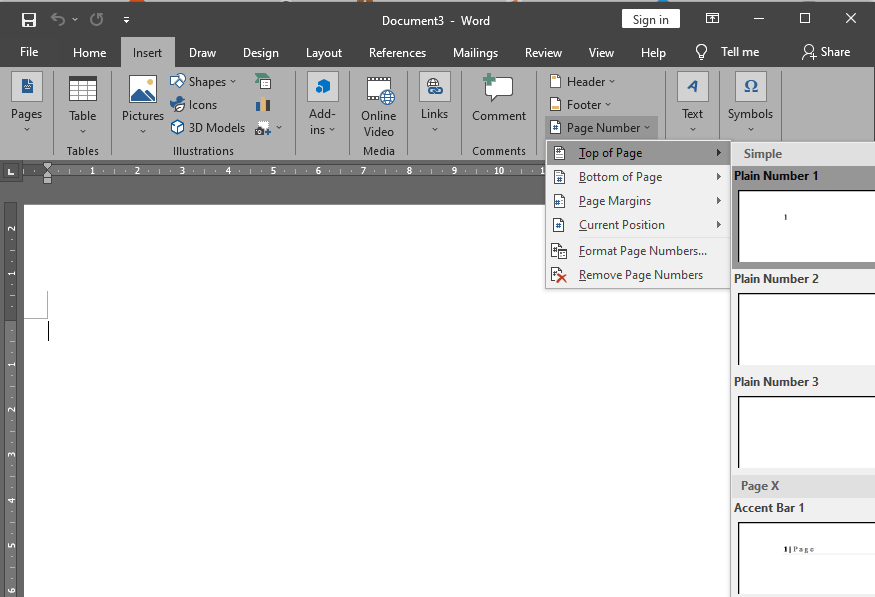
Task: Open the Pages tool
Action: (x=27, y=105)
